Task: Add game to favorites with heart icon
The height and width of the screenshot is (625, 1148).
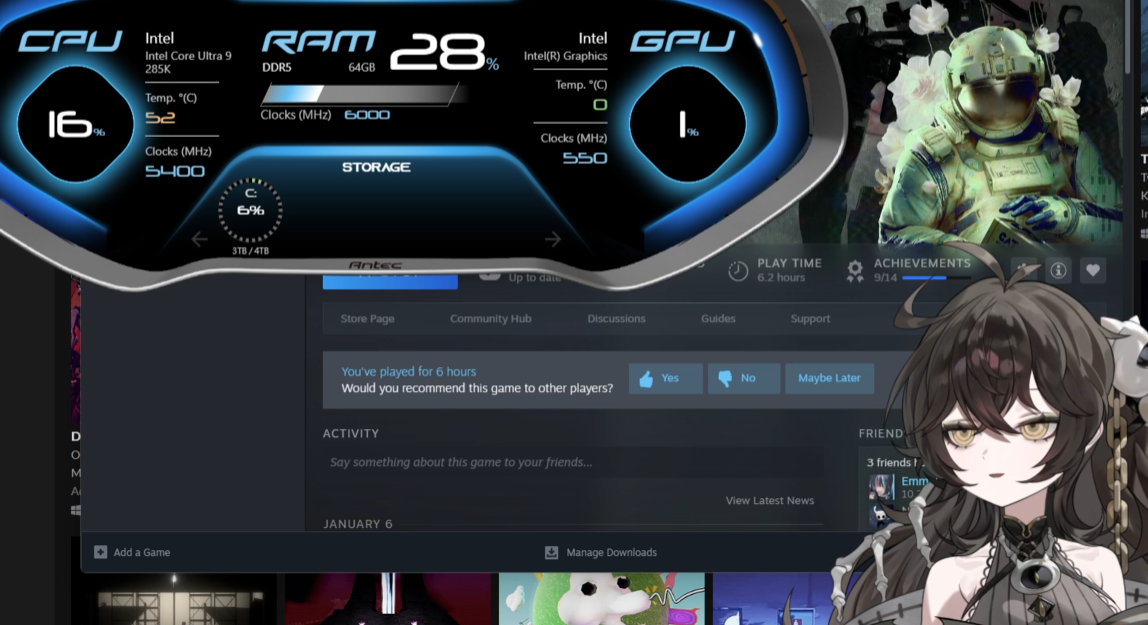Action: pos(1092,271)
